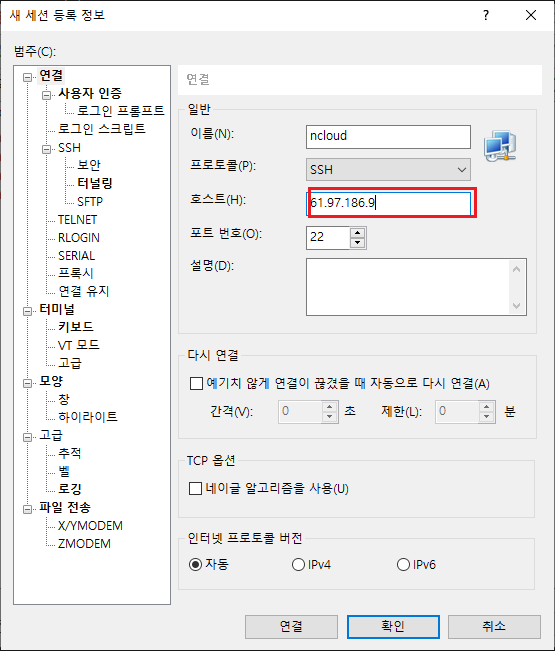Click the session computer icon
Viewport: 555px width, 651px height.
[500, 146]
